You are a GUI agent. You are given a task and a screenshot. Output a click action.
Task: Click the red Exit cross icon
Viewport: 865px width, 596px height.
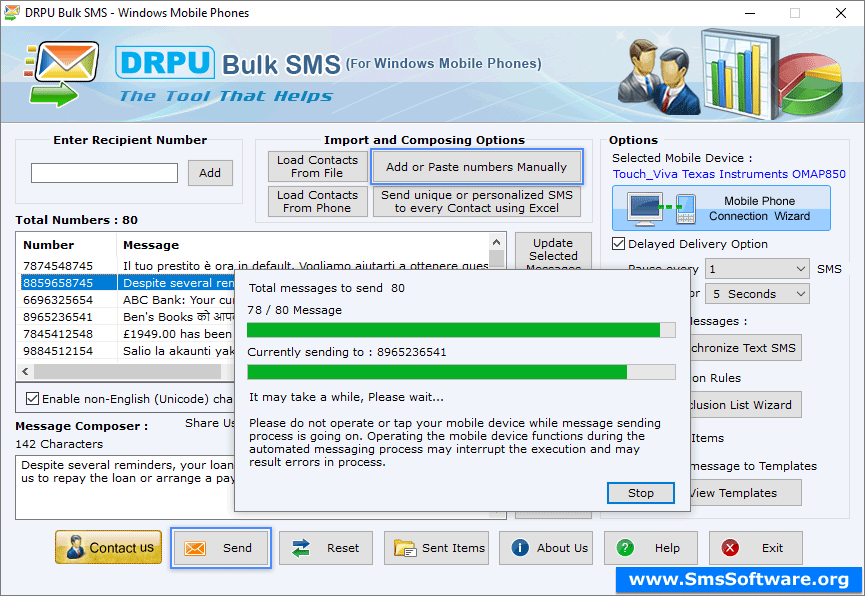[730, 548]
